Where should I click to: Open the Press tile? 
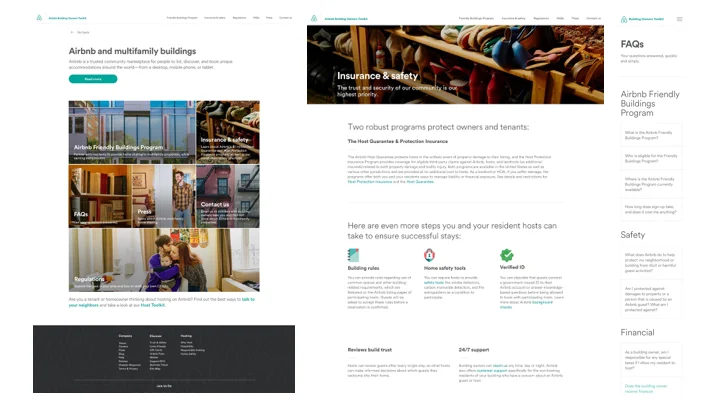pos(164,196)
